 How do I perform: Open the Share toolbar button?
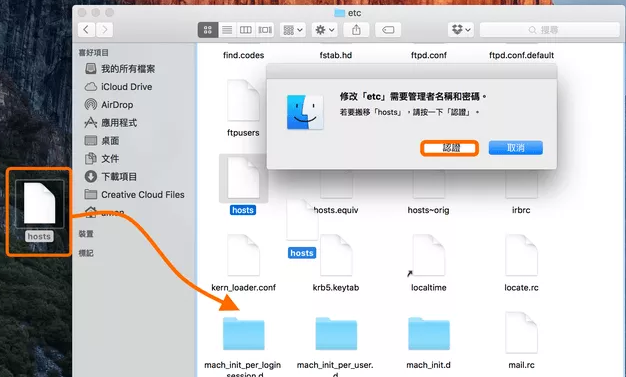click(x=356, y=30)
